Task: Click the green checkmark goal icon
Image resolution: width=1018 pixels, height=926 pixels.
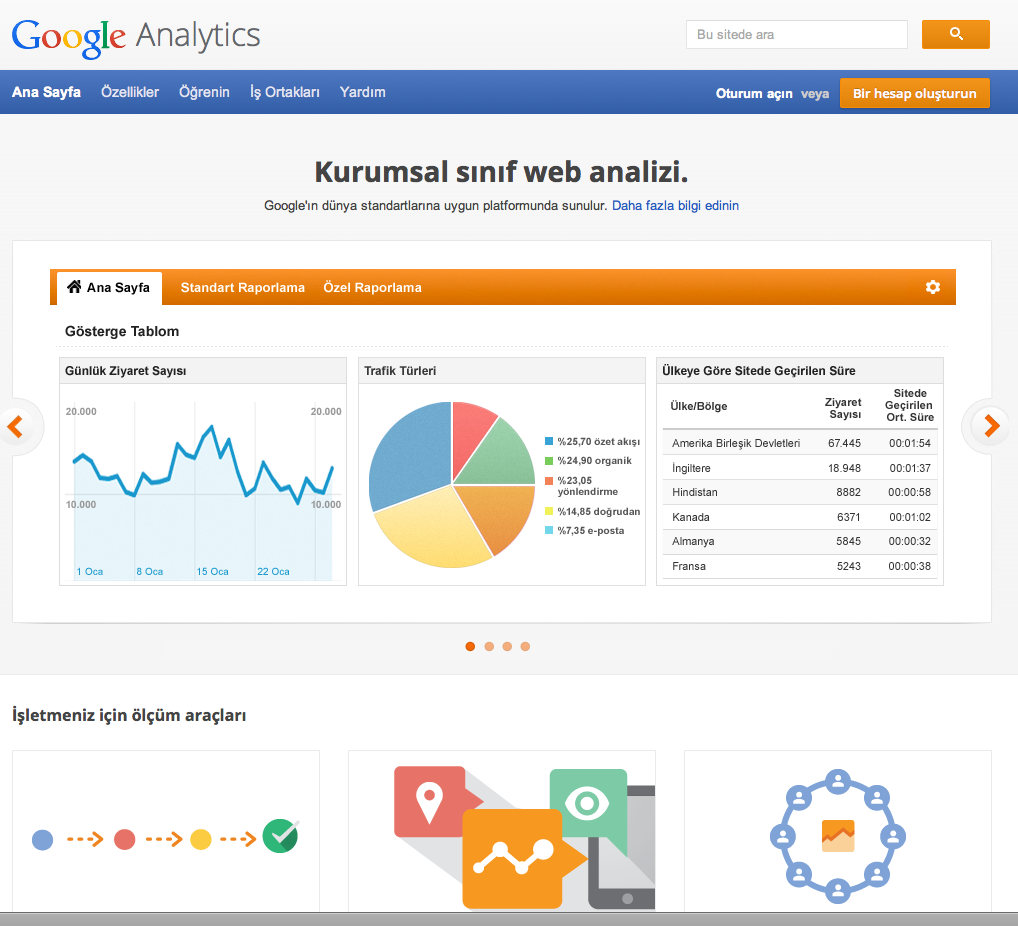Action: (x=280, y=836)
